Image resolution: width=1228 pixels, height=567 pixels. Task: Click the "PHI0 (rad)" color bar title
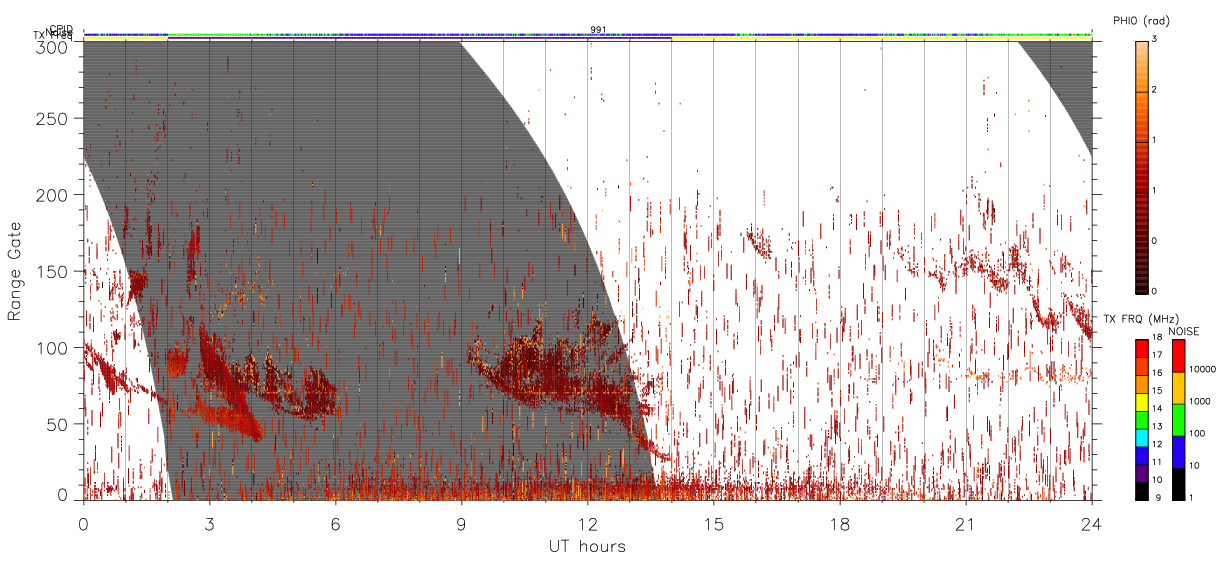pos(1142,20)
